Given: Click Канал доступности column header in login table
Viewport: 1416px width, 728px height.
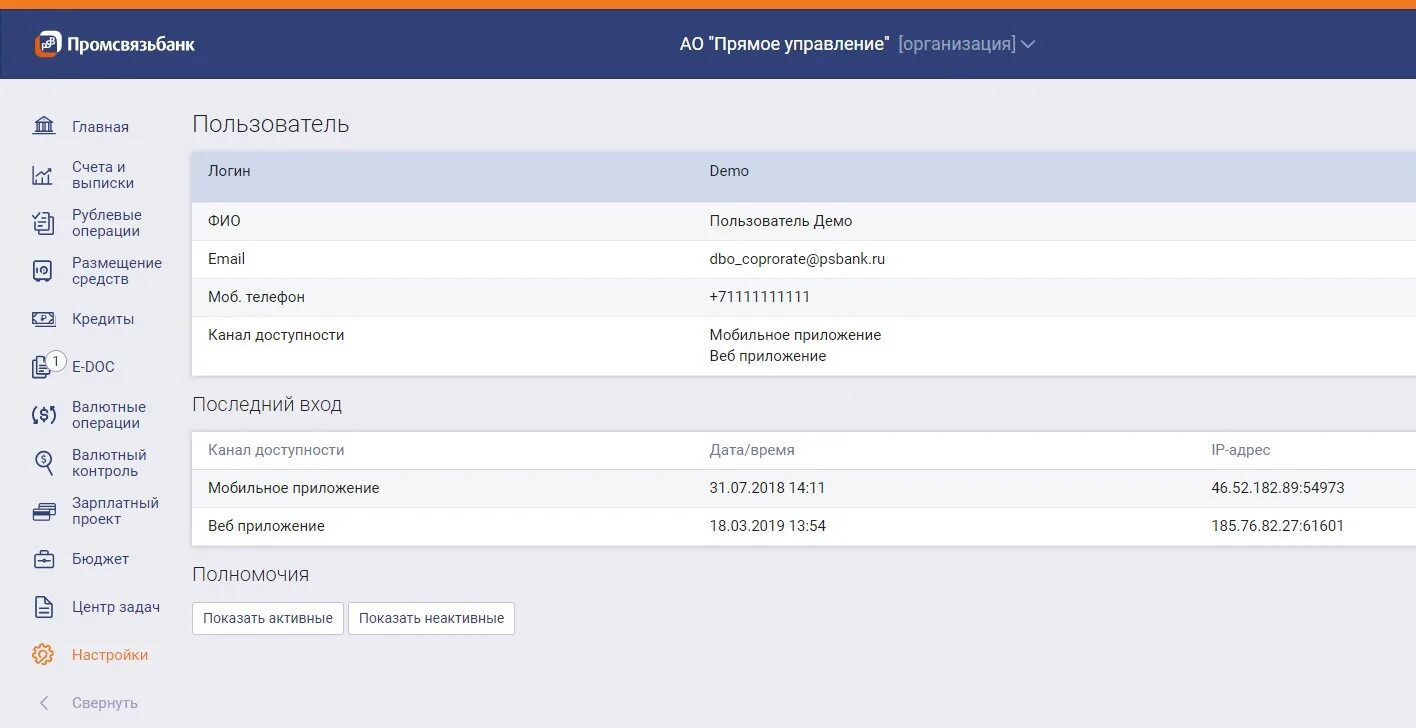Looking at the screenshot, I should [x=276, y=450].
